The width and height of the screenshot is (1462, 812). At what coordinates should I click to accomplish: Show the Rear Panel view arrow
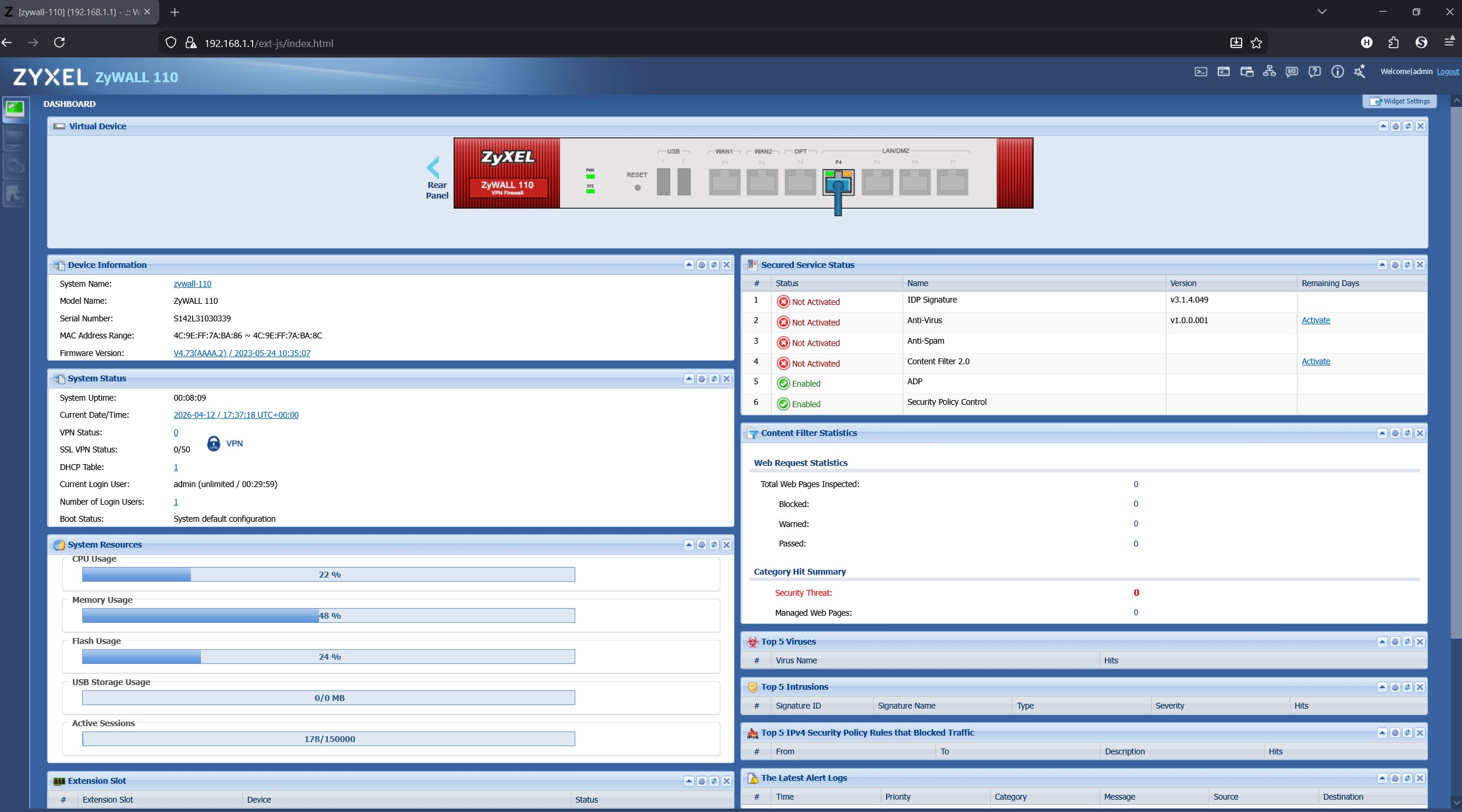pyautogui.click(x=434, y=168)
